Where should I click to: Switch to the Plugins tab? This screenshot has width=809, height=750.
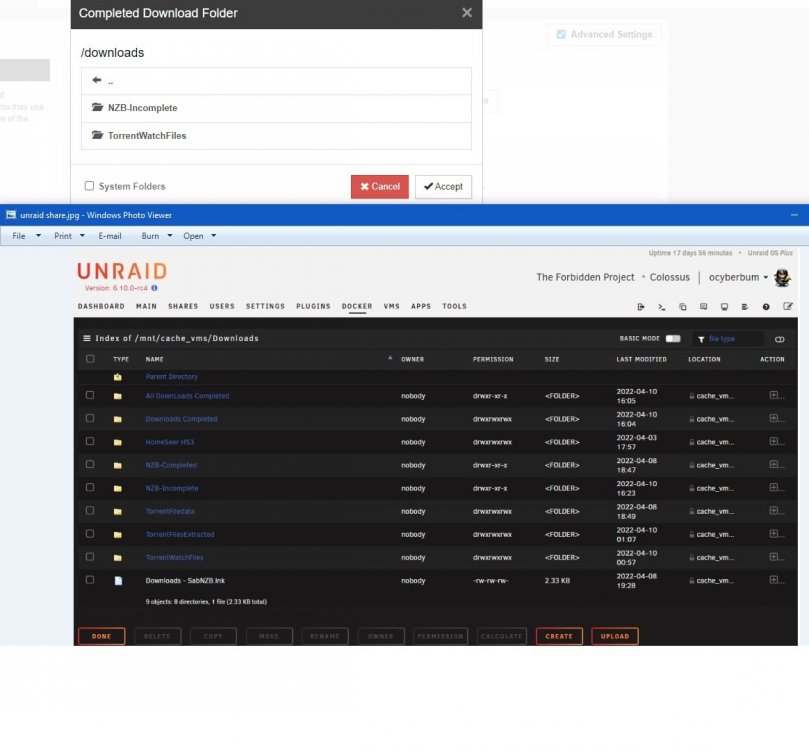pos(313,306)
